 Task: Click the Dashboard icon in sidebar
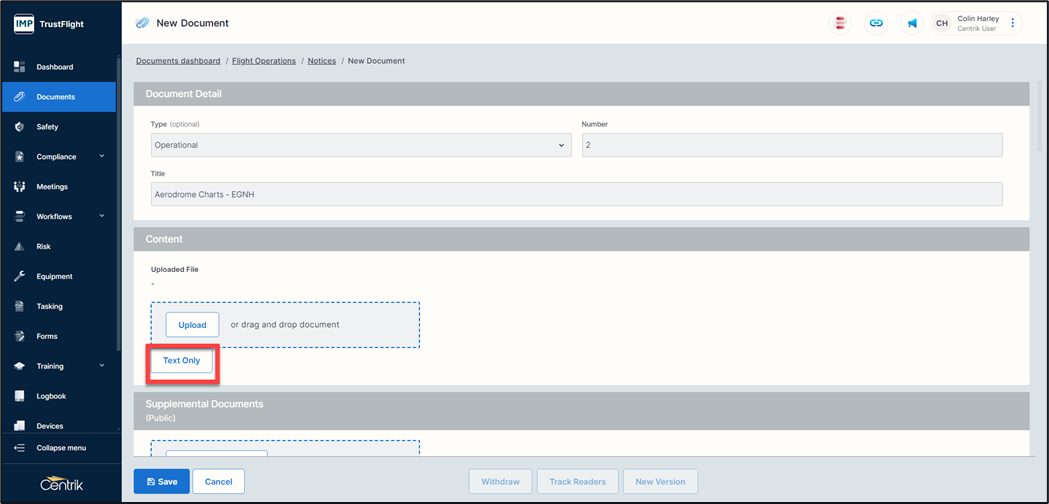pos(19,67)
